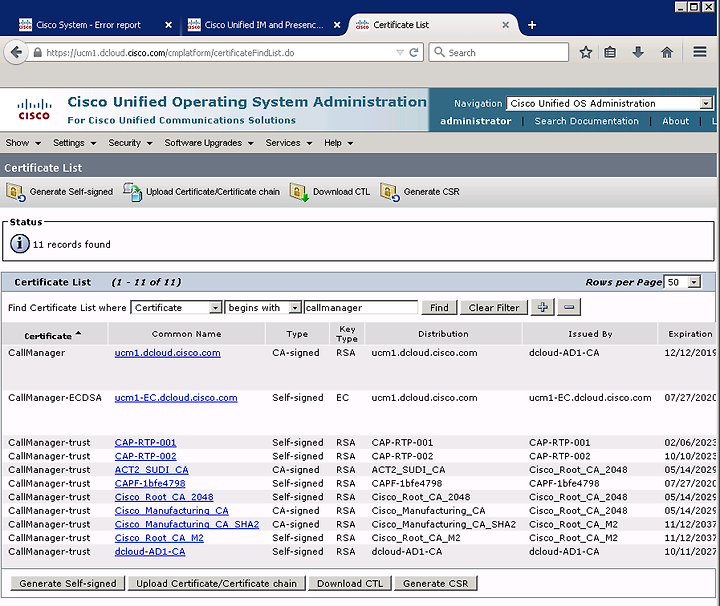Click the browser back arrow button

pyautogui.click(x=16, y=52)
